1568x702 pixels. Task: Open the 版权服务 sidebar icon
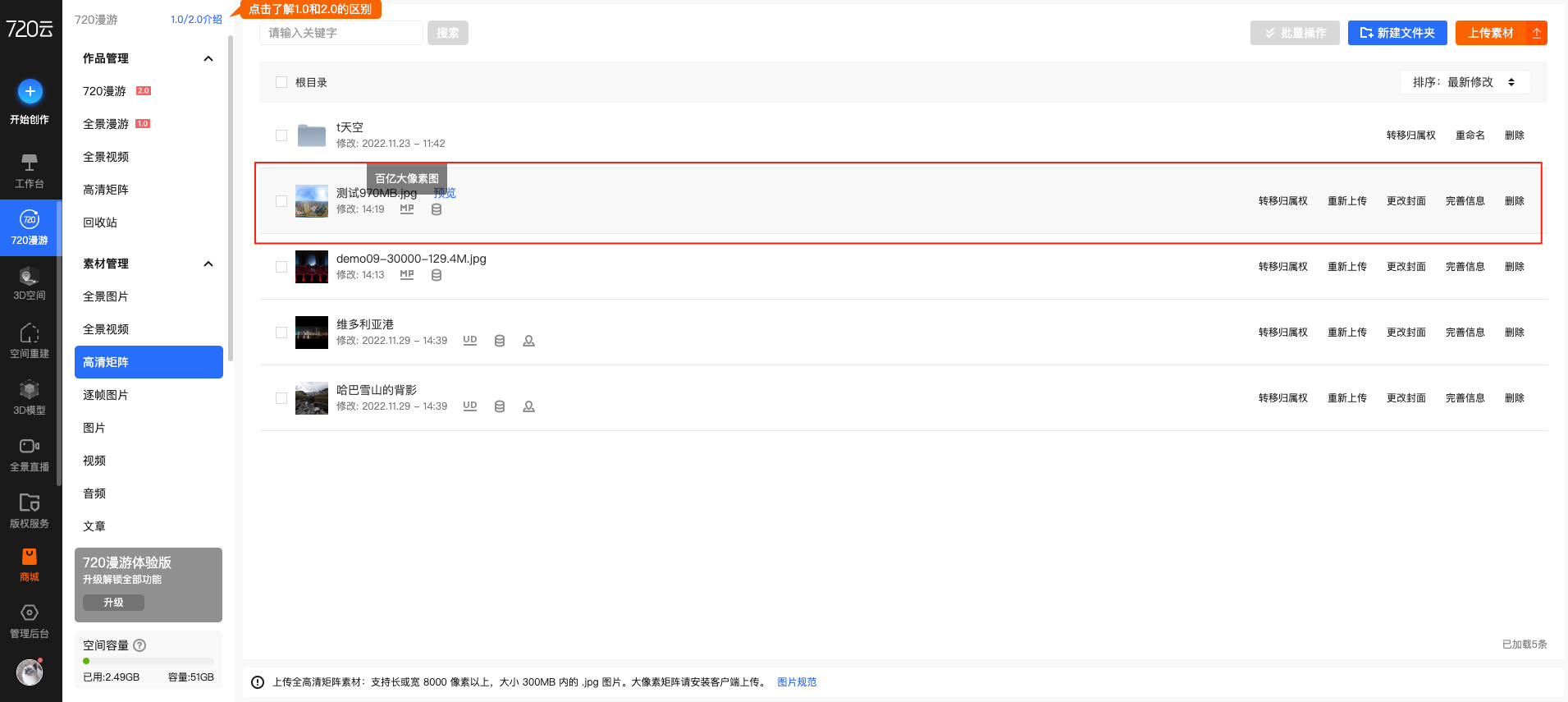click(30, 503)
